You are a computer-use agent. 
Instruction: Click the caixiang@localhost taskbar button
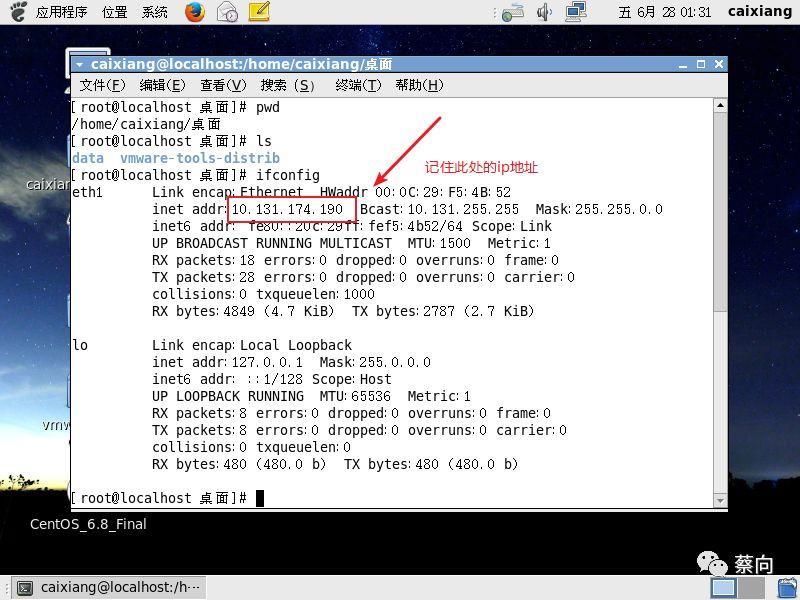point(109,588)
